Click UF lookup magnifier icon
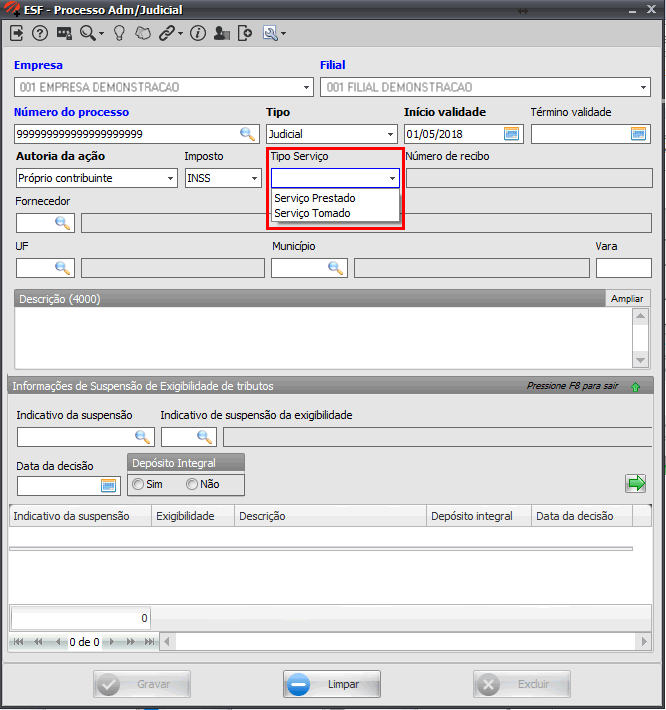Screen dimensions: 666x710 [62, 268]
